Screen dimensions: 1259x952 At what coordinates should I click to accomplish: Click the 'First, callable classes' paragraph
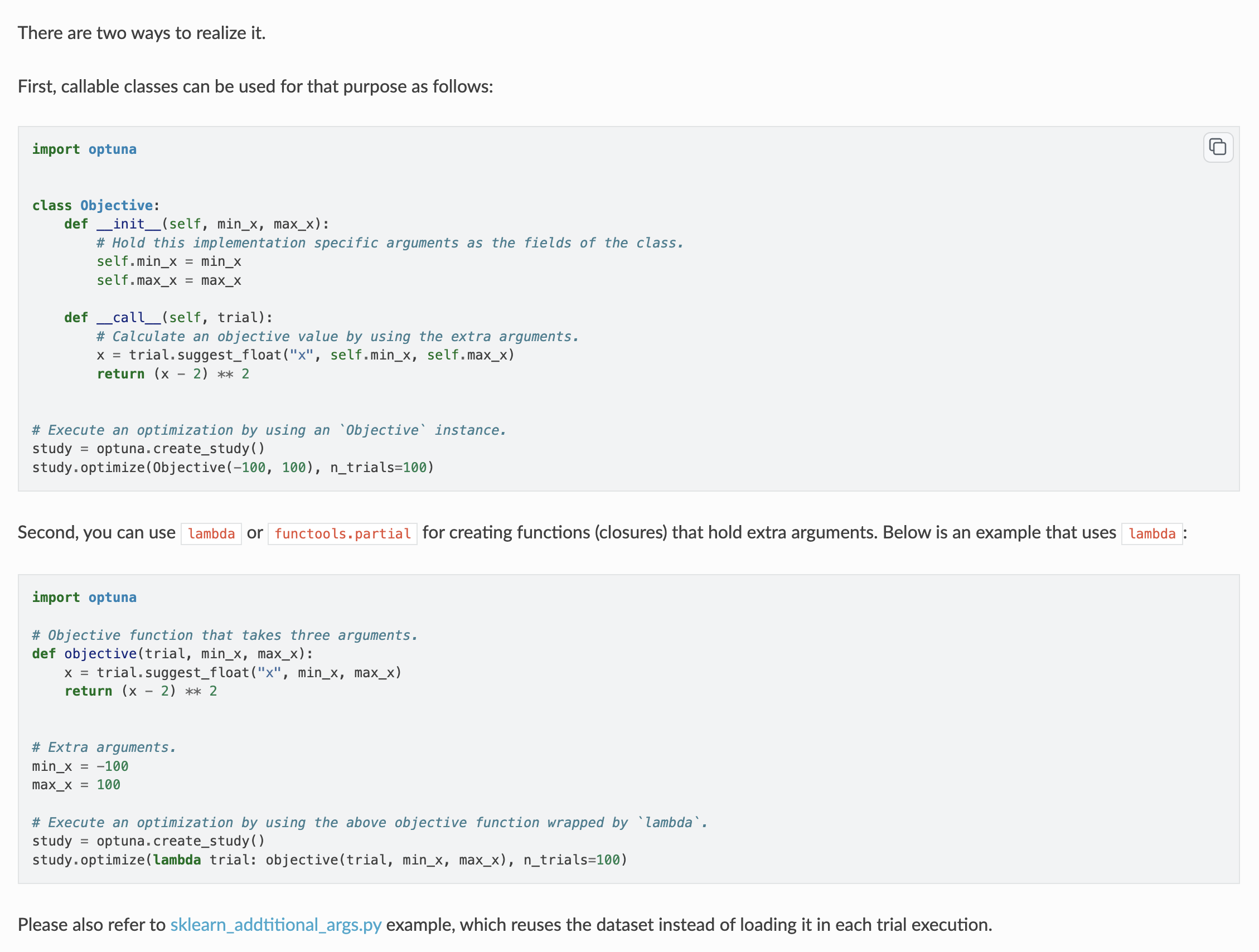(255, 86)
